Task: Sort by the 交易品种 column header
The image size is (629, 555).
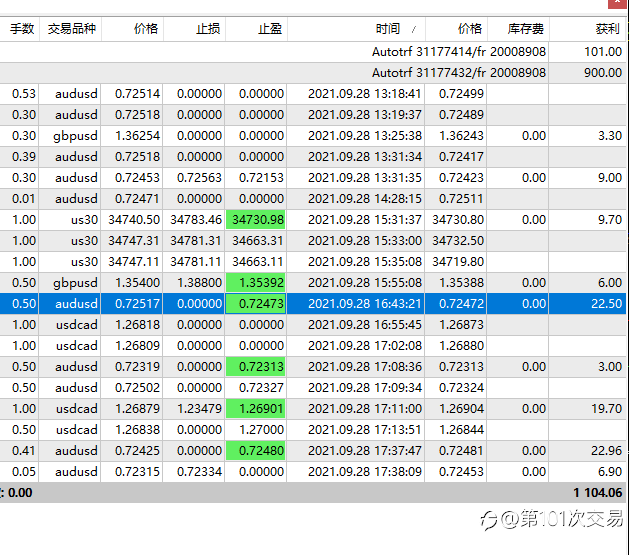Action: 71,29
